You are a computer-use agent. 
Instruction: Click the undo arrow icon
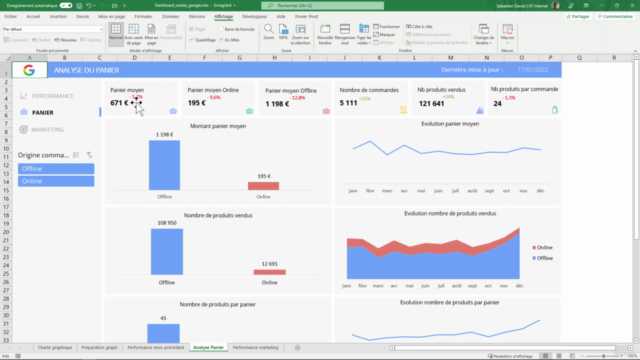(x=89, y=6)
